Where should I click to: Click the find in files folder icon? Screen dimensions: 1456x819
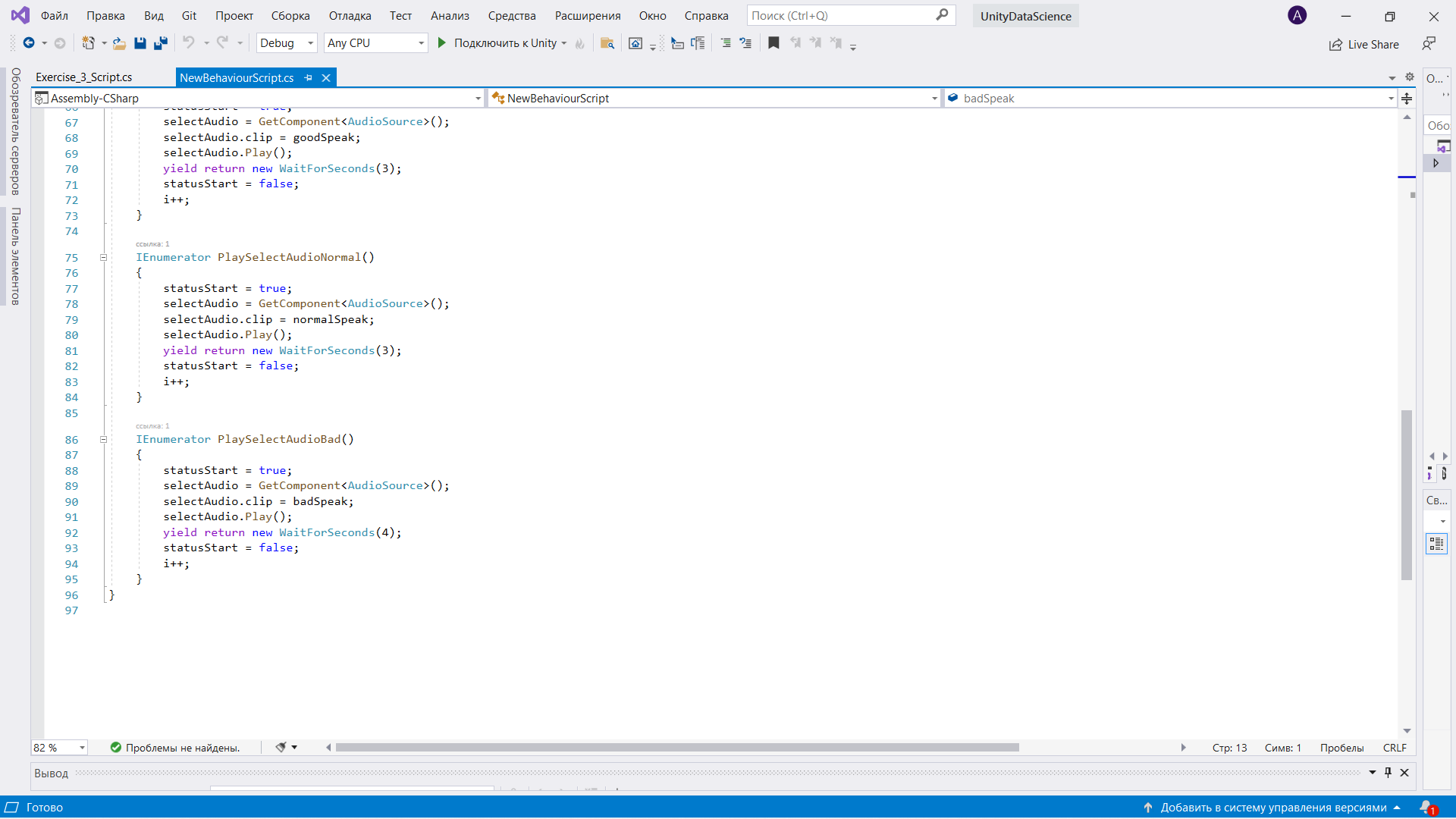pos(607,43)
